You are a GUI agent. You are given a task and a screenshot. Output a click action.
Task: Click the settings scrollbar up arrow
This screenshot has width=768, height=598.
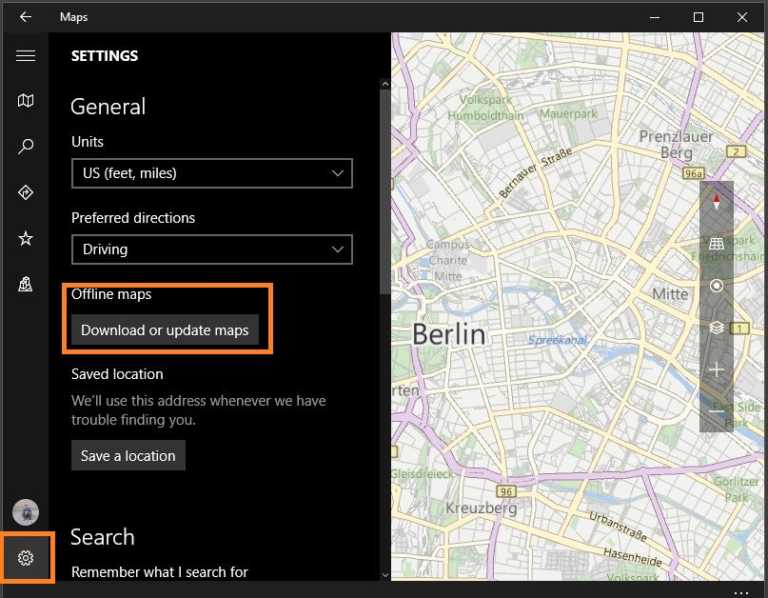[385, 84]
